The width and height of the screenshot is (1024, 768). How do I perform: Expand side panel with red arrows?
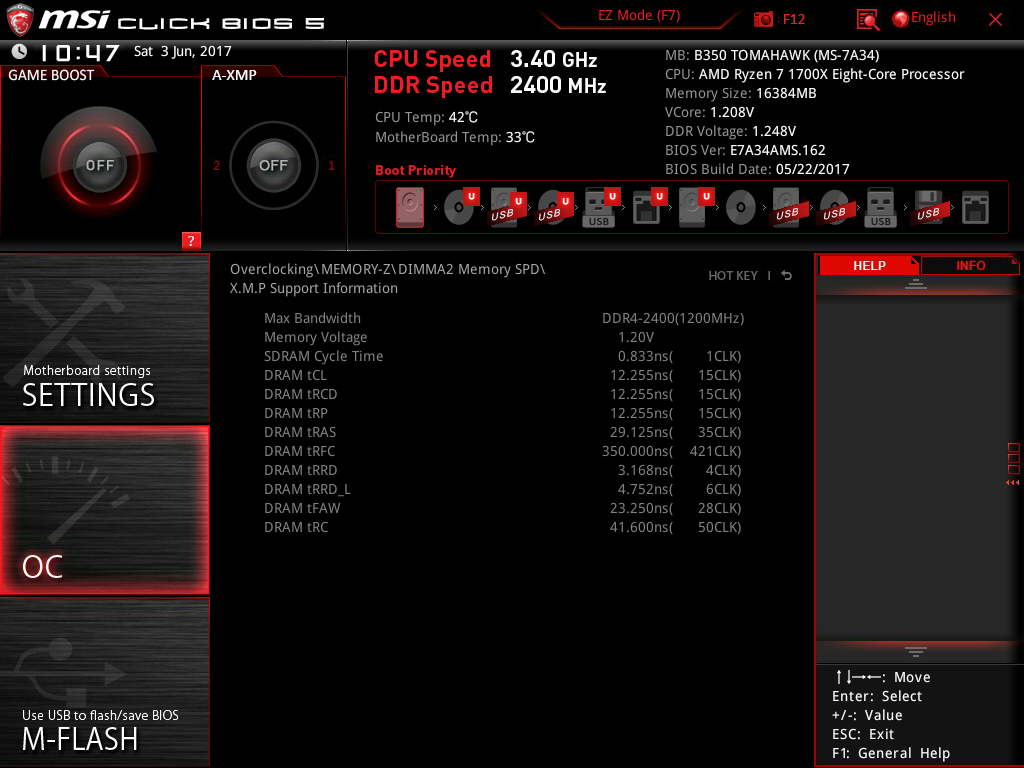point(1012,483)
